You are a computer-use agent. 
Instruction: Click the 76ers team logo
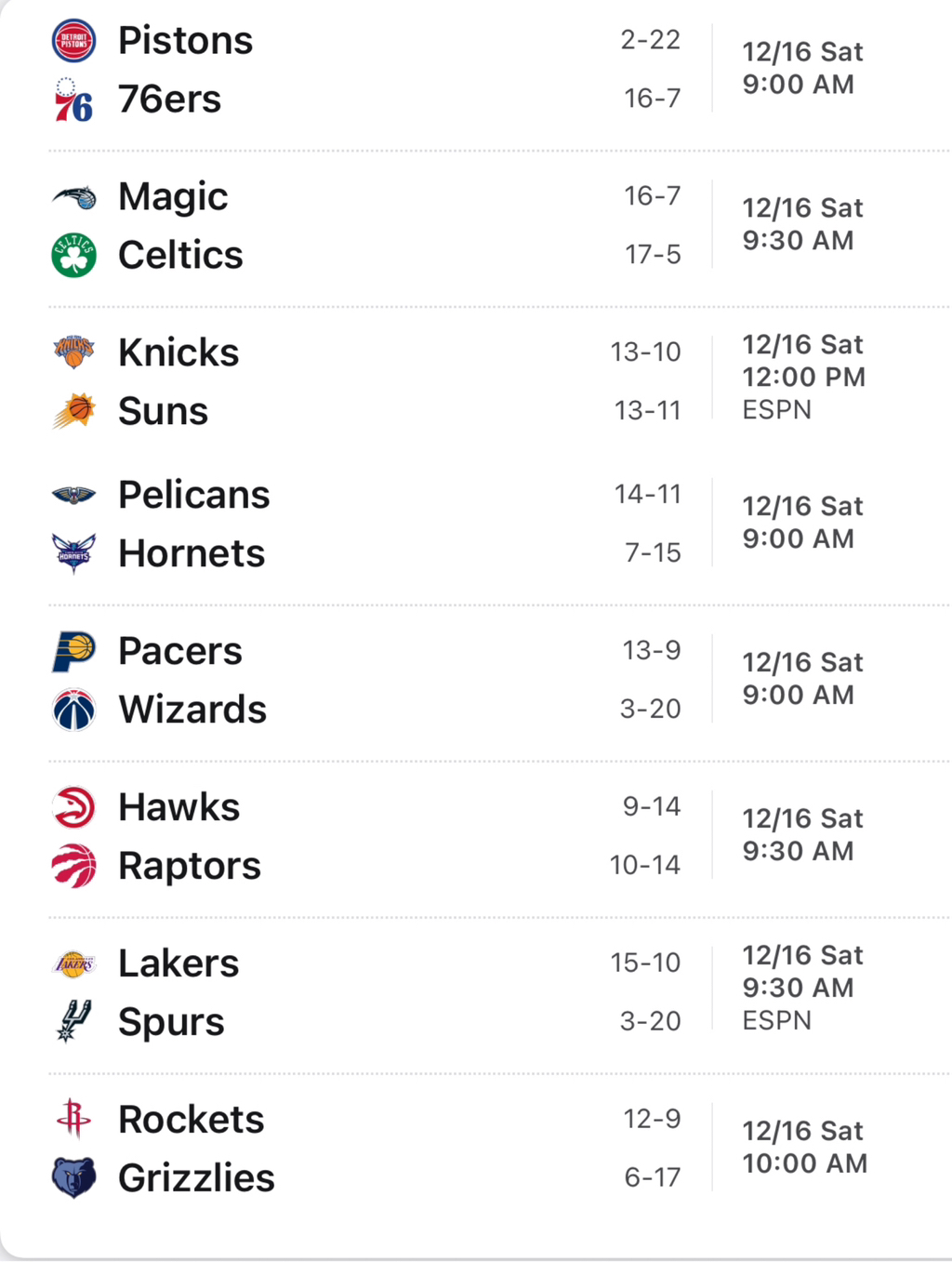[73, 100]
